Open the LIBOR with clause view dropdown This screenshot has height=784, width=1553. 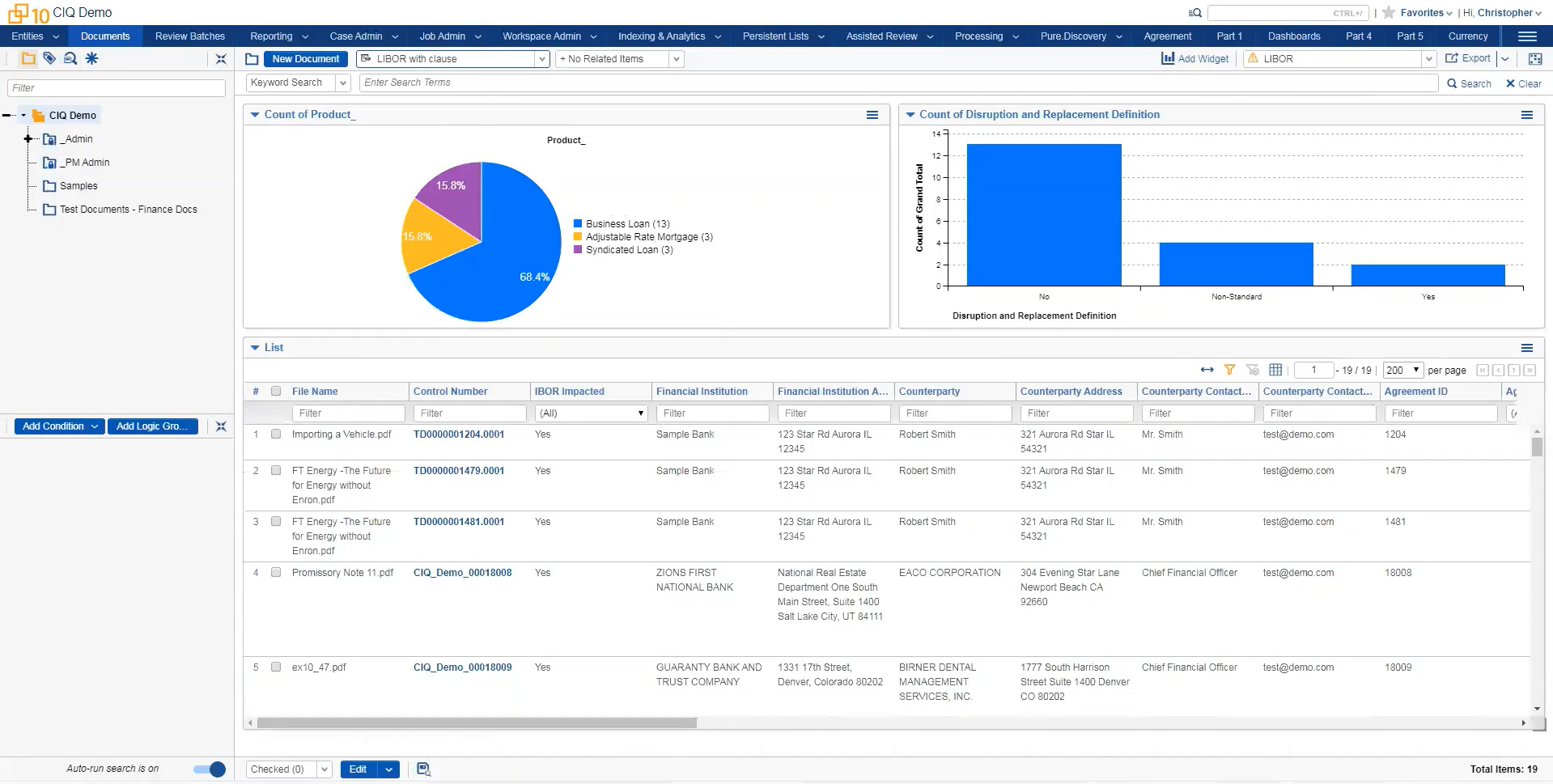tap(541, 59)
